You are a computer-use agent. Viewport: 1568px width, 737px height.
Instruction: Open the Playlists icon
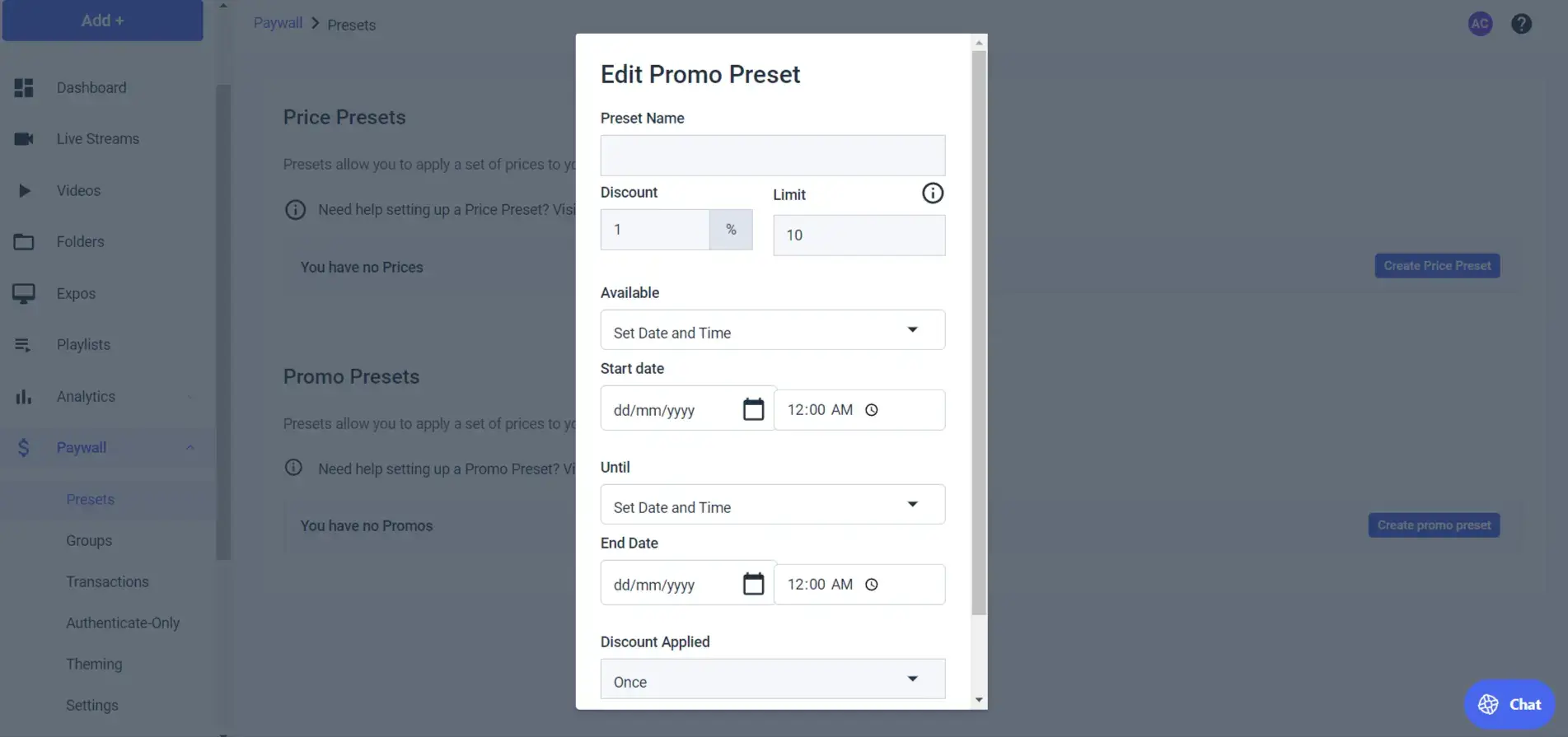(x=25, y=344)
